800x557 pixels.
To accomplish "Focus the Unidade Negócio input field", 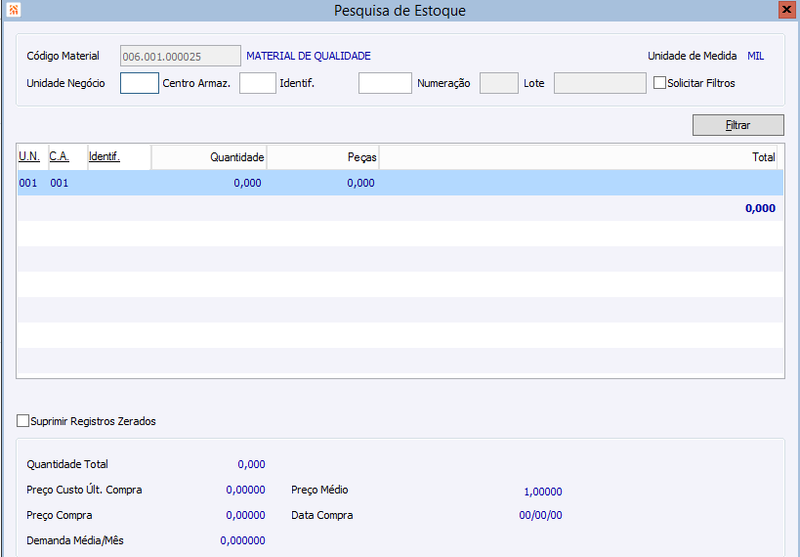I will [139, 83].
